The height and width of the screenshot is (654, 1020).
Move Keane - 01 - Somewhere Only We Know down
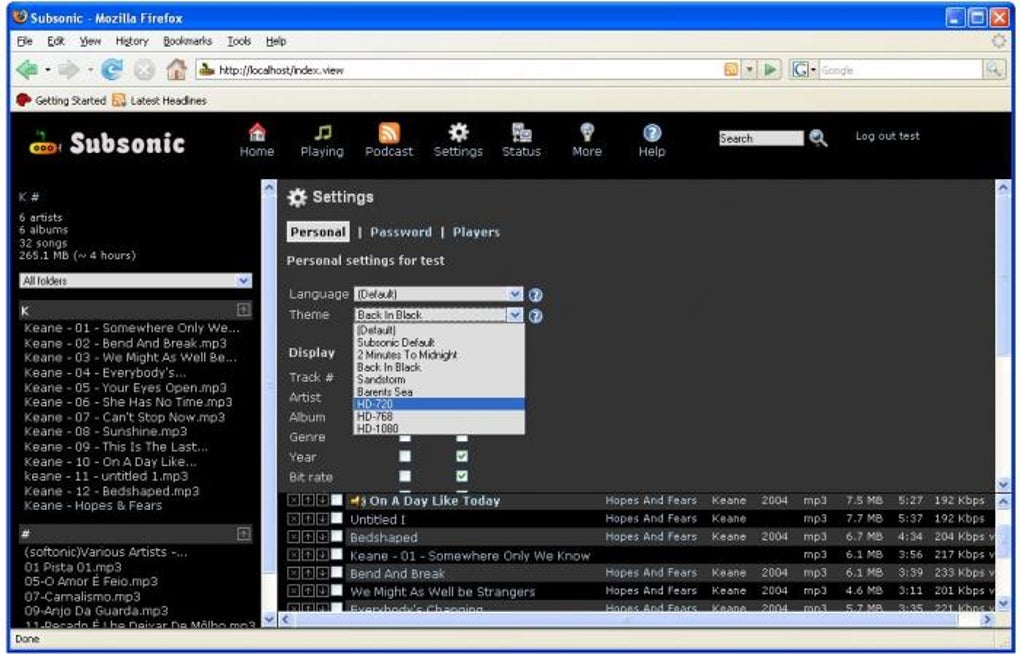321,555
